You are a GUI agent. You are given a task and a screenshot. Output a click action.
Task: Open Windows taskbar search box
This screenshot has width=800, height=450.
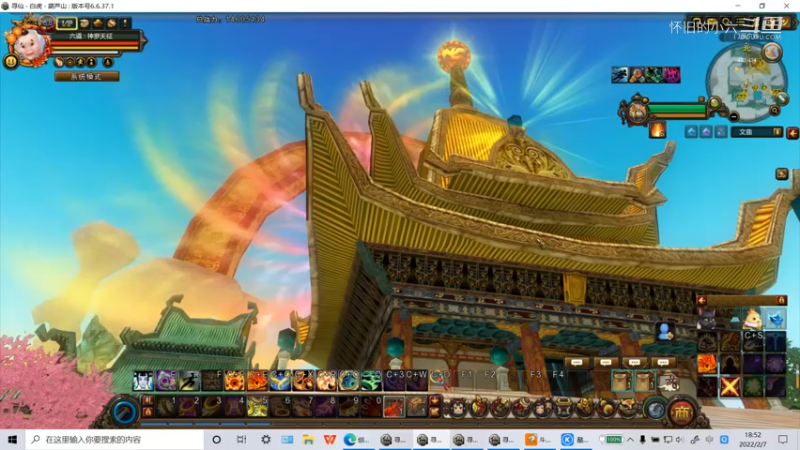pyautogui.click(x=115, y=439)
